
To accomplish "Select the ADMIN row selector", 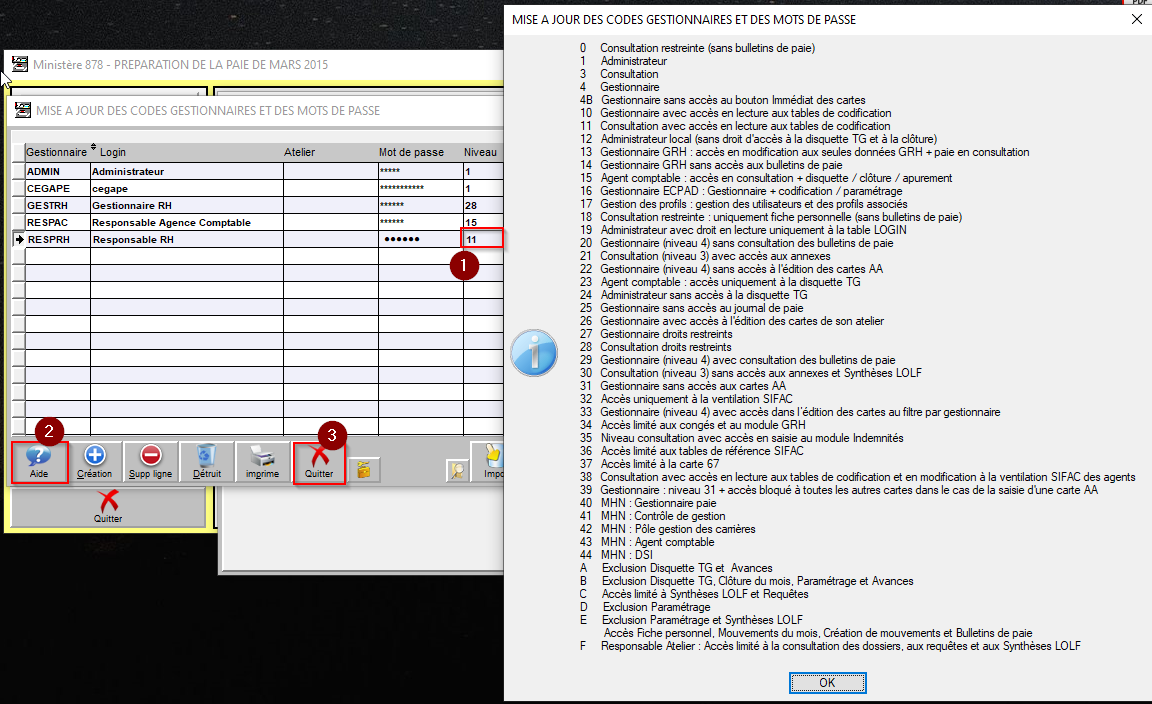I will pos(17,172).
